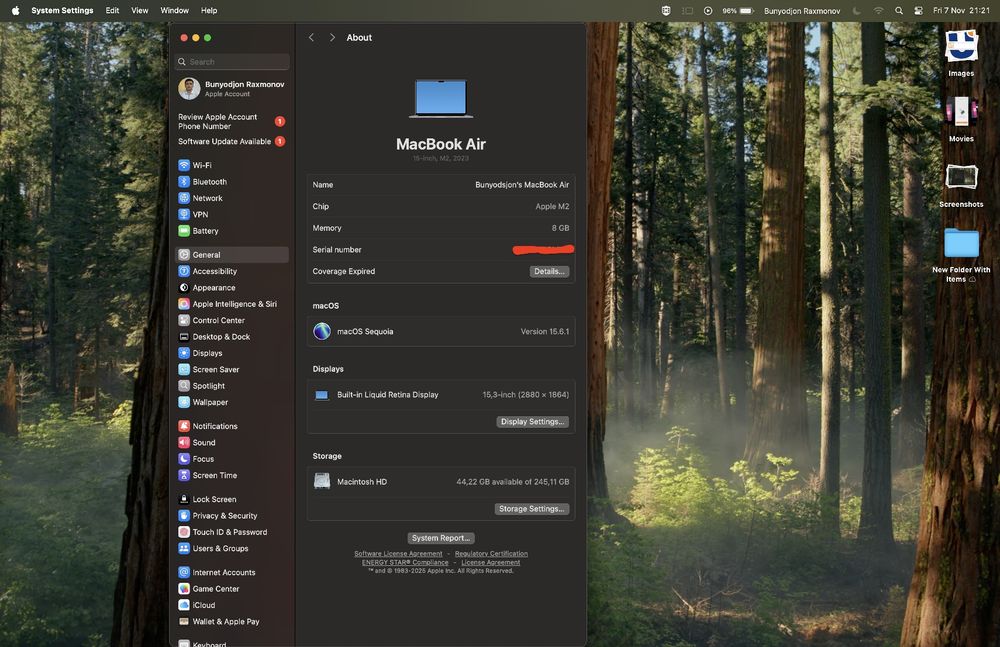This screenshot has width=1000, height=647.
Task: Open Internet Accounts icon
Action: pyautogui.click(x=184, y=572)
